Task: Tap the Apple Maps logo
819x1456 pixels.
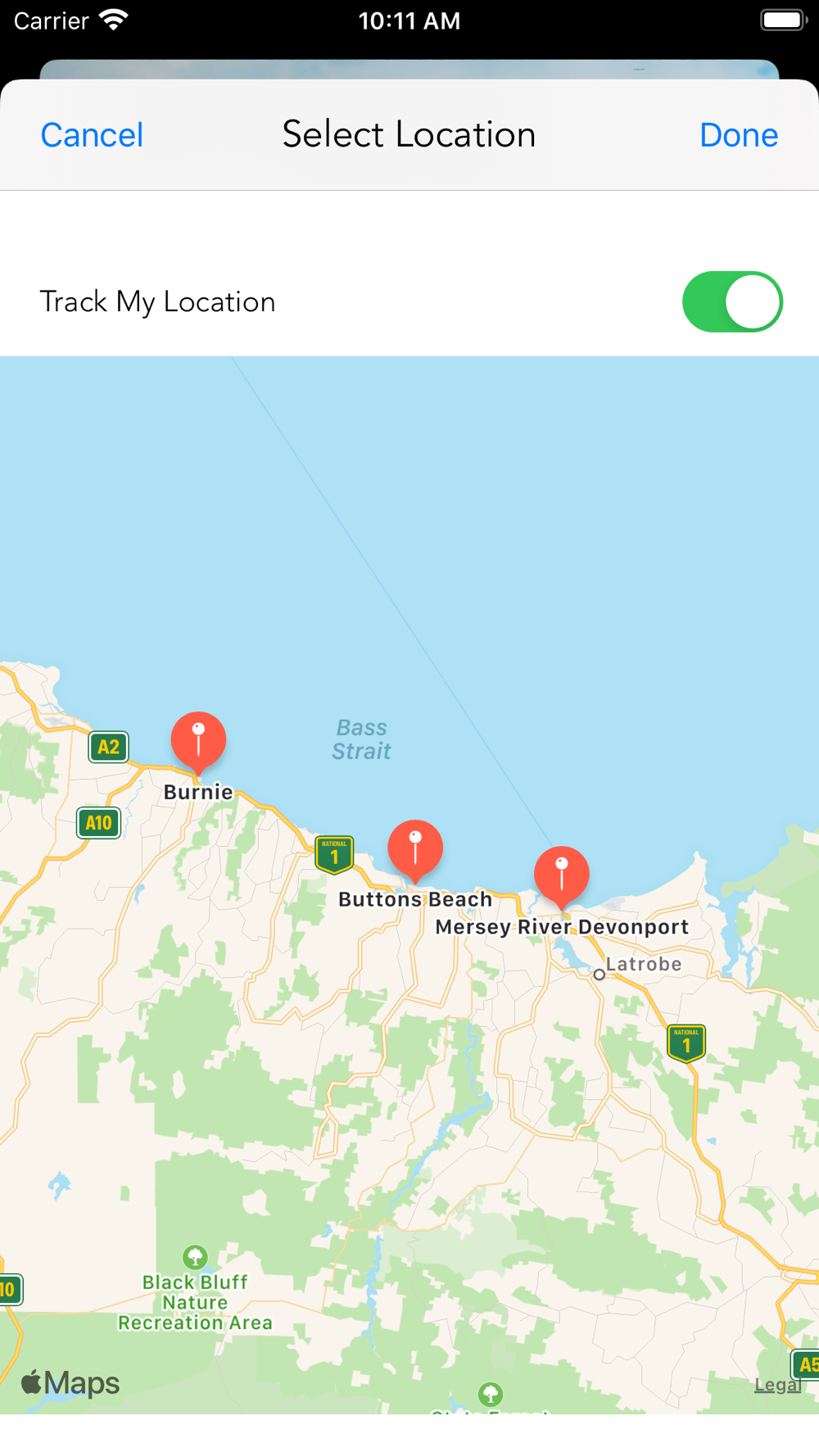Action: [70, 1383]
